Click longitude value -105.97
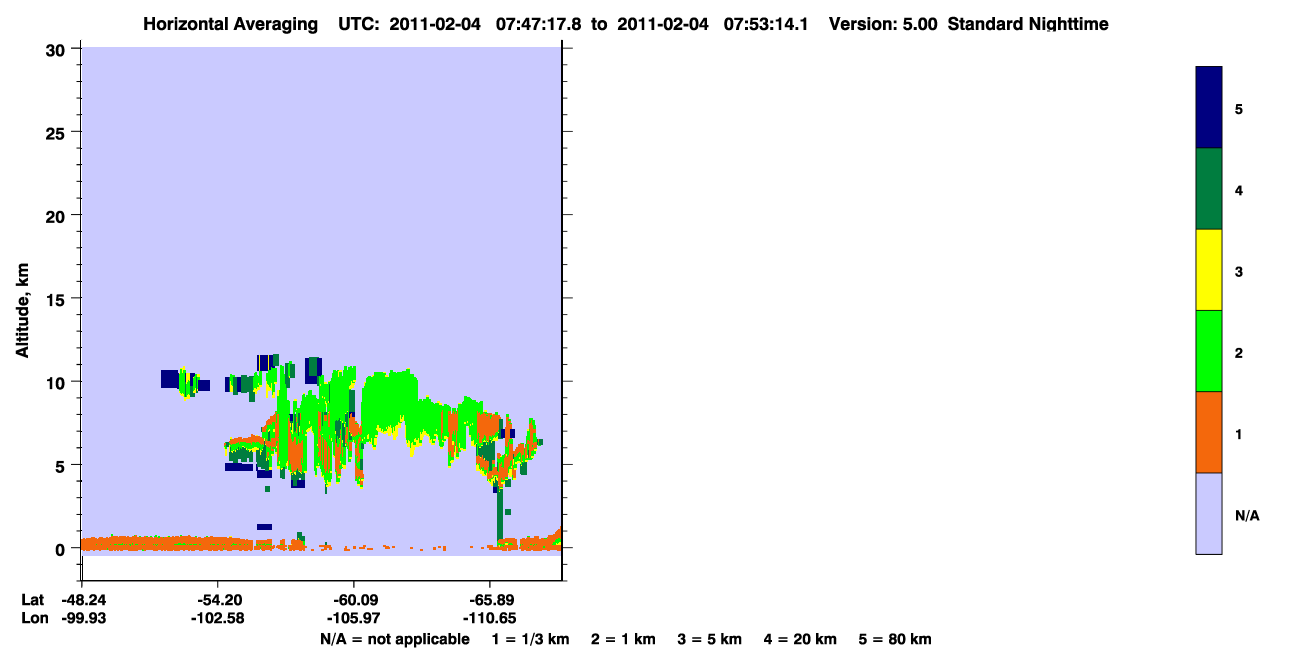 click(x=354, y=618)
